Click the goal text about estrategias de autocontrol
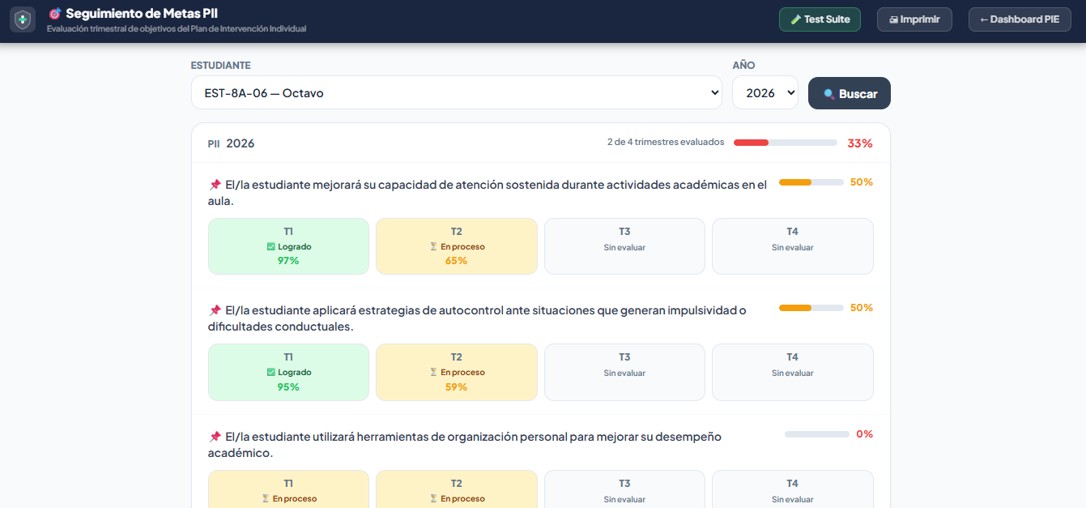 pyautogui.click(x=477, y=318)
